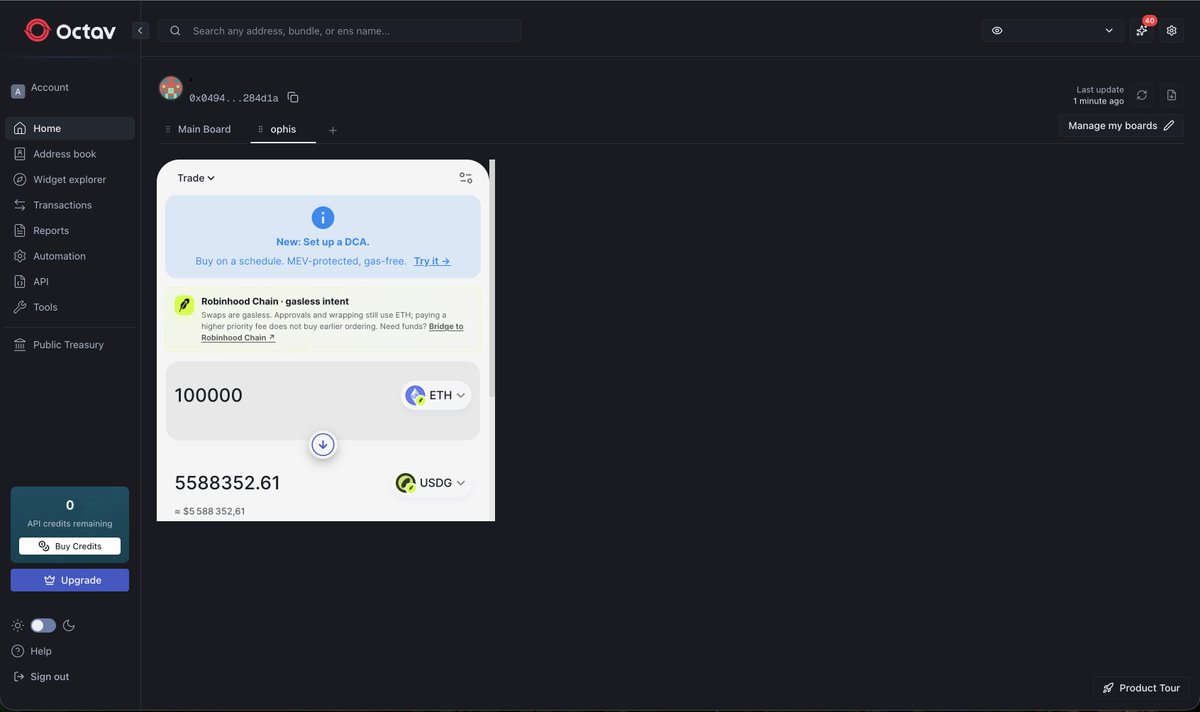The image size is (1200, 712).
Task: Click the blue info icon in the DCA banner
Action: (x=322, y=217)
